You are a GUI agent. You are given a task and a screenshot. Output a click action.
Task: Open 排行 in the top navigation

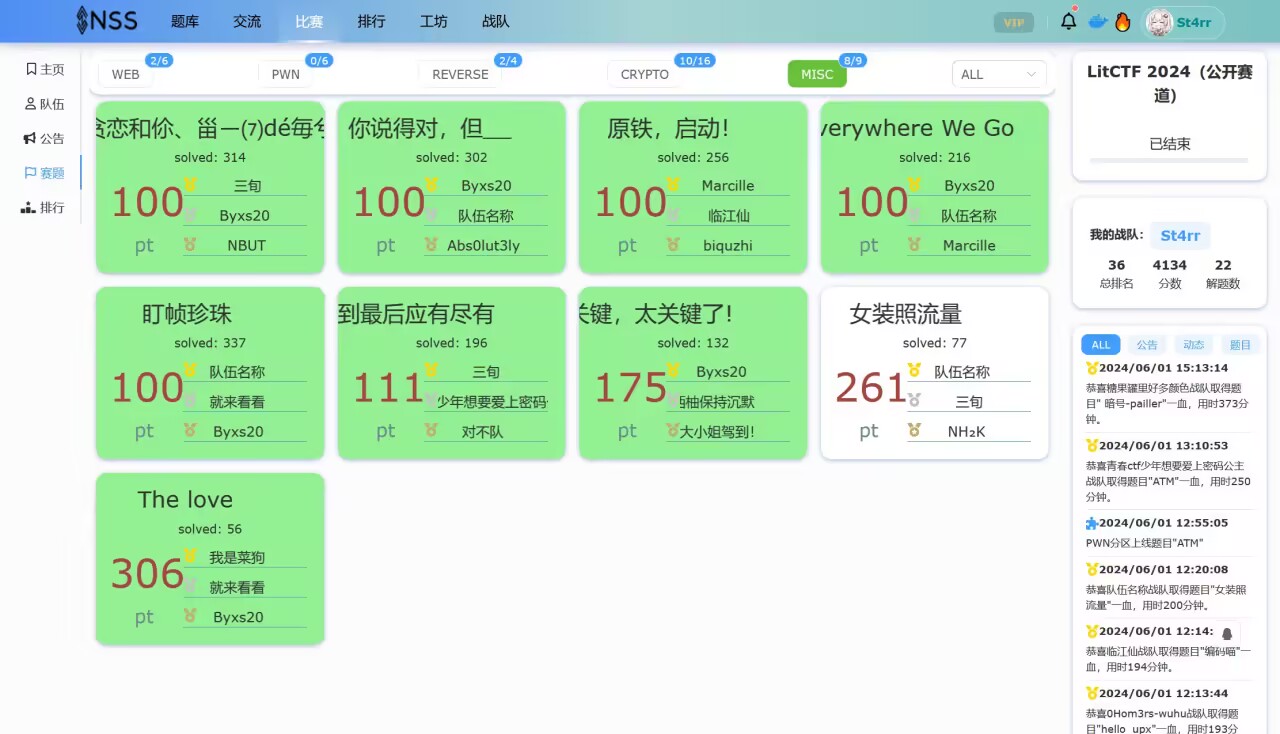click(x=371, y=21)
